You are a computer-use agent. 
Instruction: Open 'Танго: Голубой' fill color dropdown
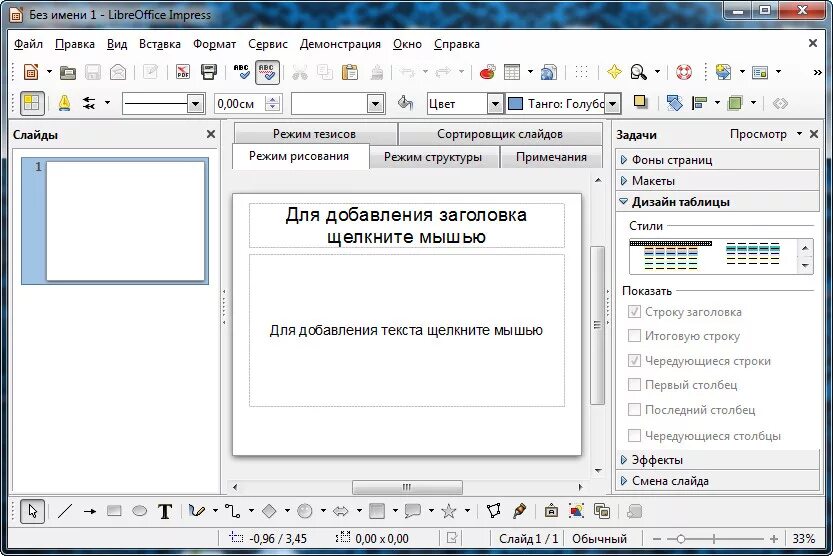point(612,104)
